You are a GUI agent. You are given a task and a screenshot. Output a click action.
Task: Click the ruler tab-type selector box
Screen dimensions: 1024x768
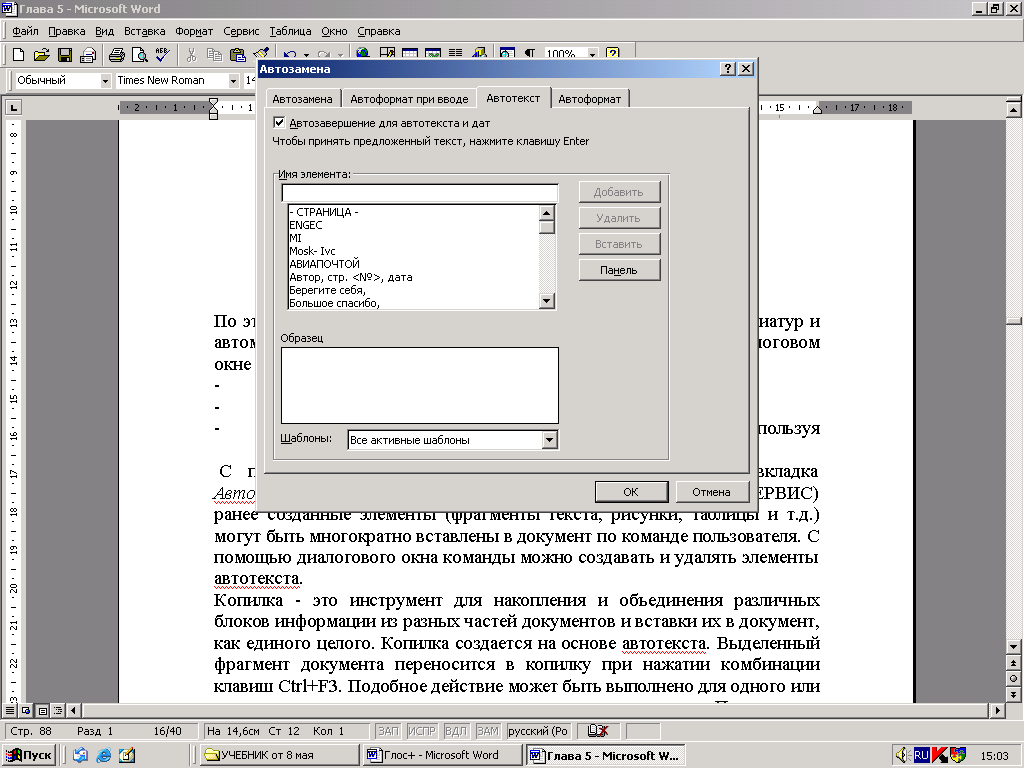coord(14,107)
